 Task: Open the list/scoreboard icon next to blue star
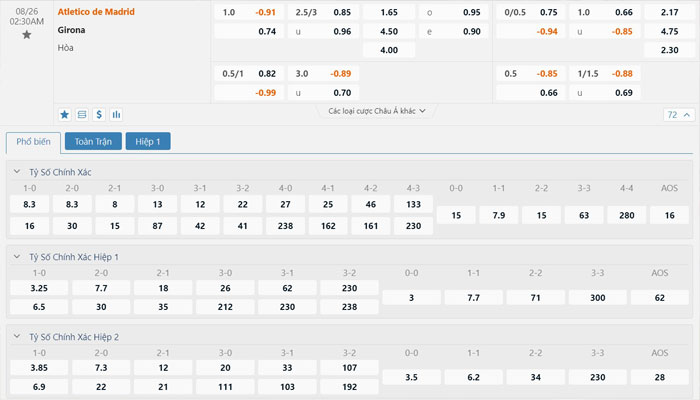coord(82,115)
